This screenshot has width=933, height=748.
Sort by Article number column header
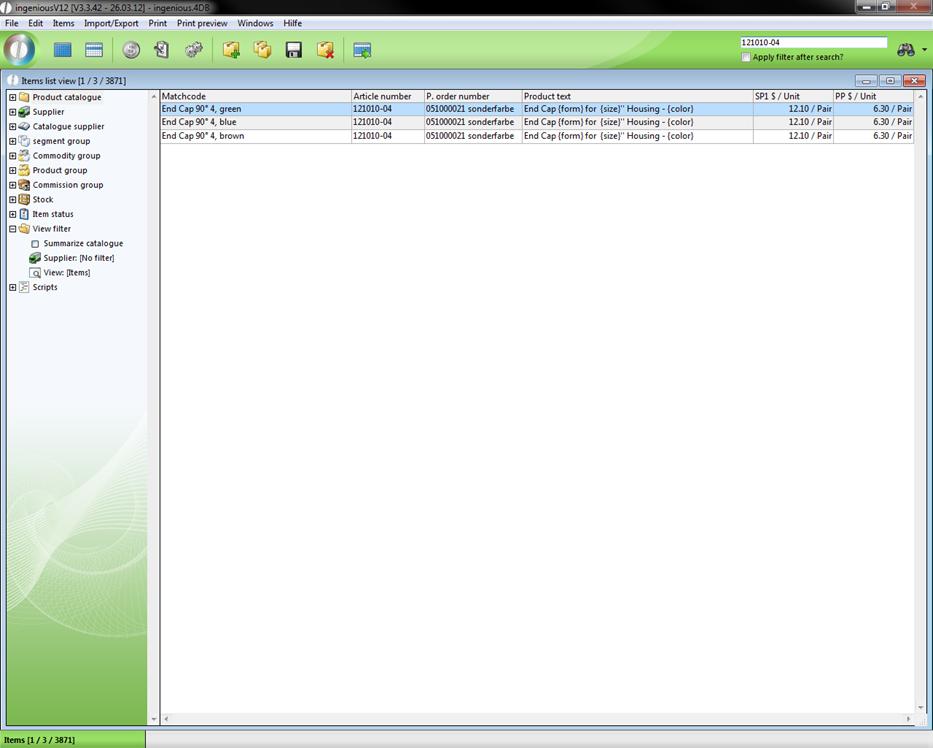386,96
